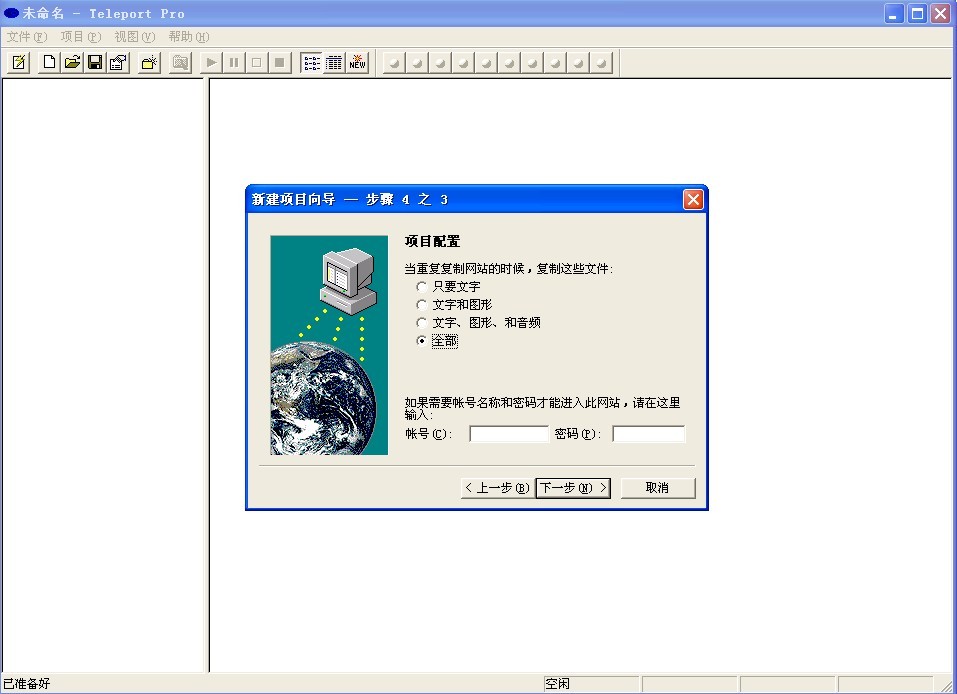The image size is (957, 694).
Task: Click the 取消 cancel button
Action: click(x=658, y=488)
